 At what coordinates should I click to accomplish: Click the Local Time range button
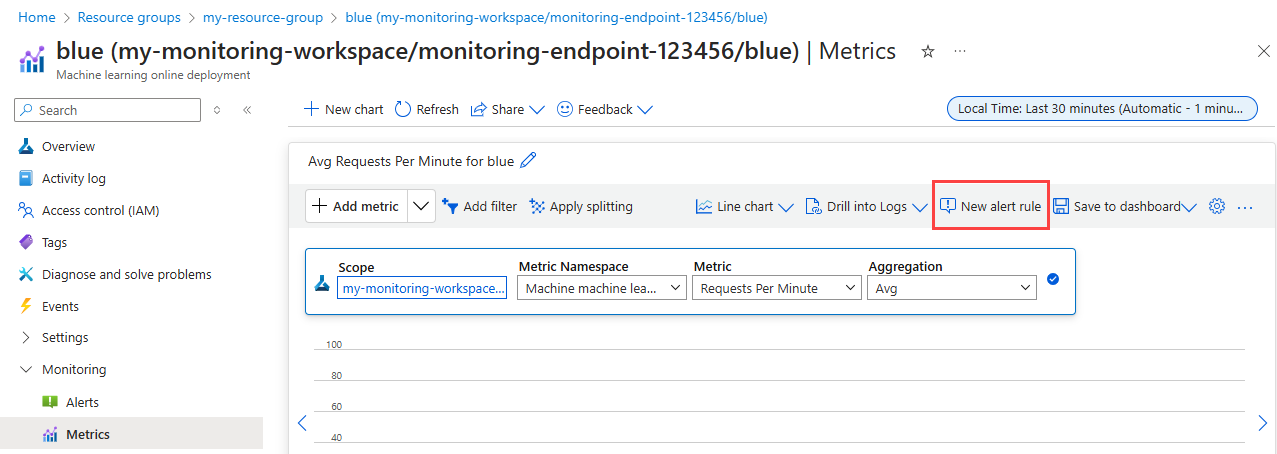click(x=1102, y=109)
